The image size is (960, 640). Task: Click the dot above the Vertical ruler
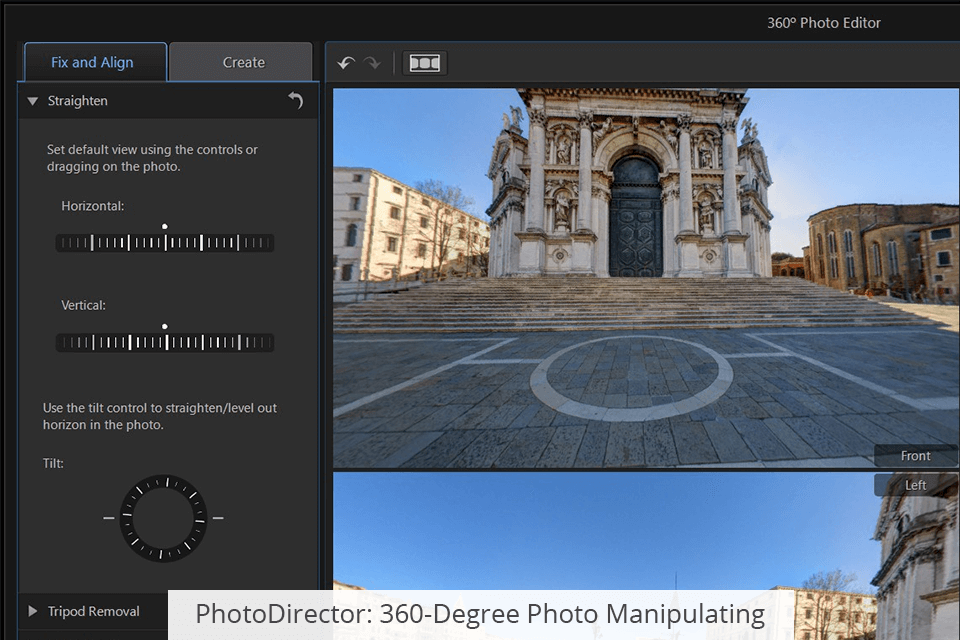point(165,326)
